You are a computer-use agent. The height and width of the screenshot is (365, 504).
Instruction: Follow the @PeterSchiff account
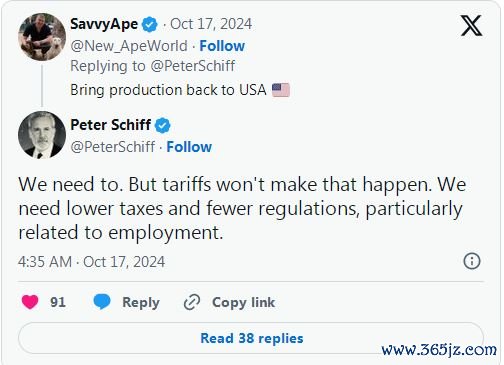point(189,147)
